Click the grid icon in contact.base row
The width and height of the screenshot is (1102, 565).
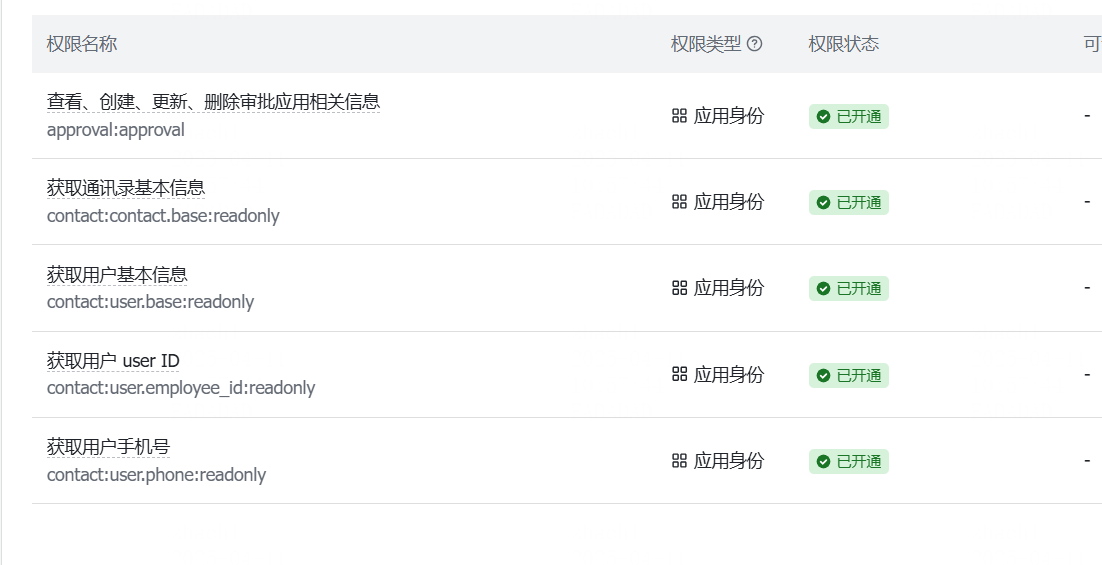679,202
